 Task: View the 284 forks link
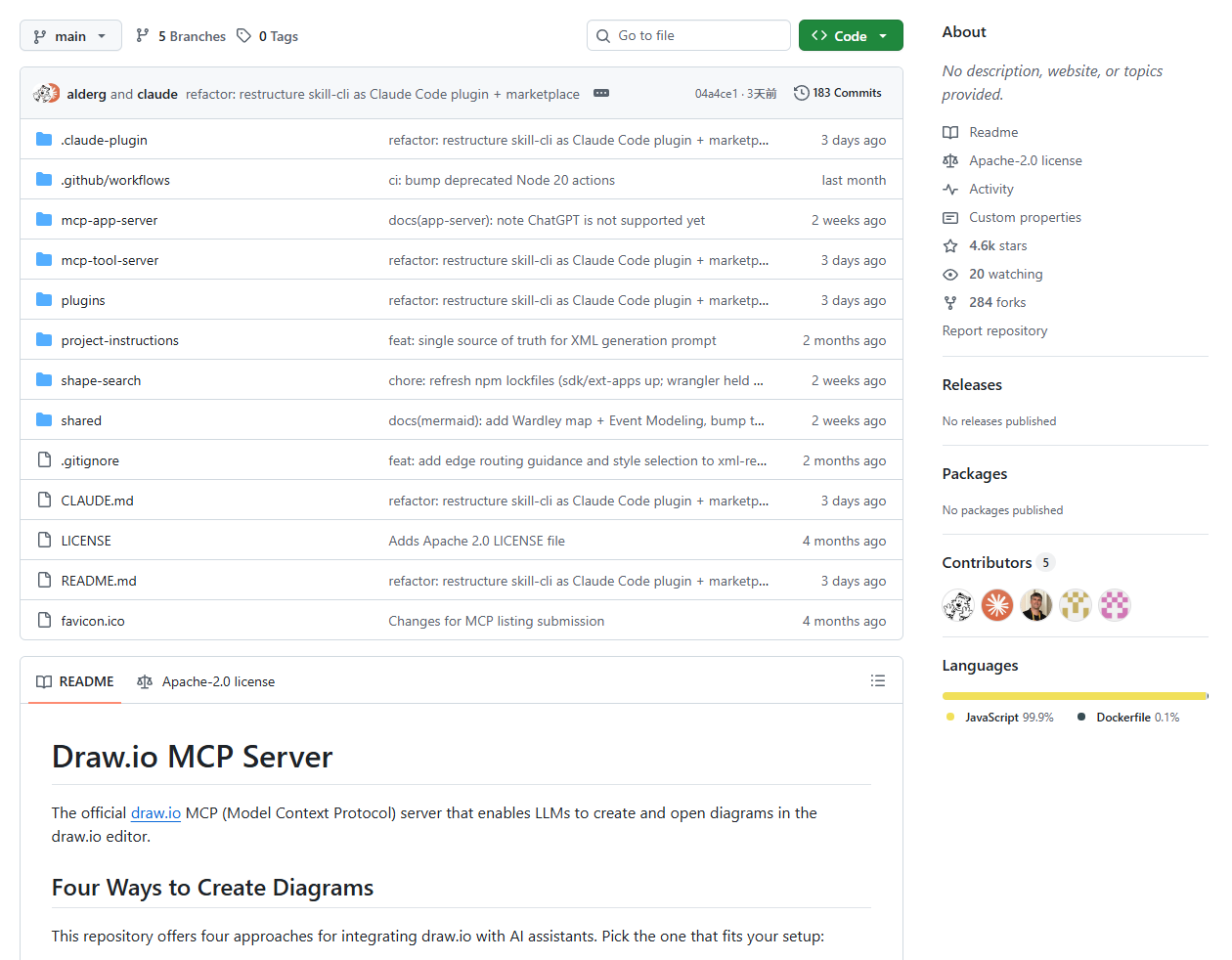click(997, 302)
